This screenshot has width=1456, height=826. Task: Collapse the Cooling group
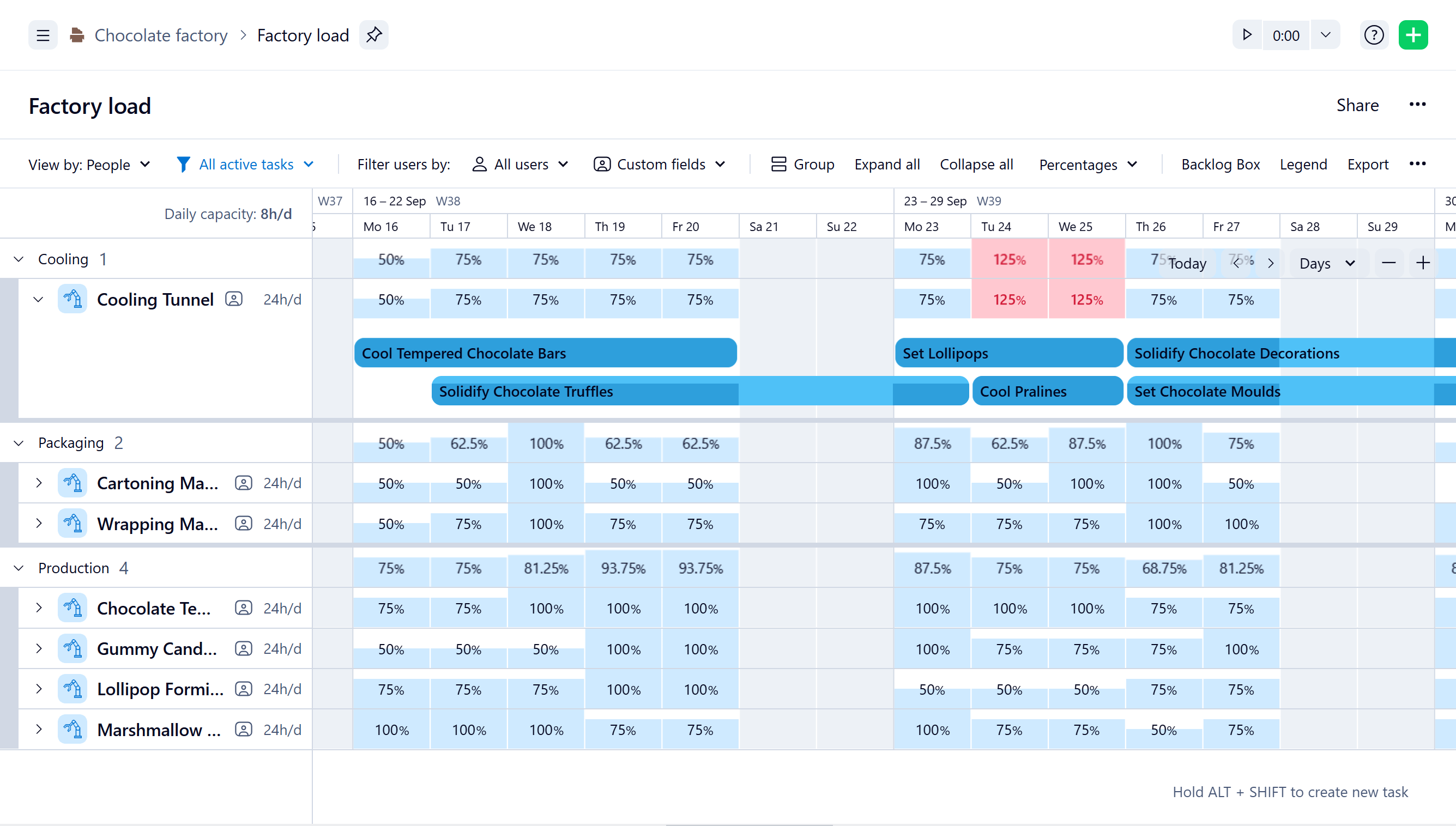pos(19,259)
